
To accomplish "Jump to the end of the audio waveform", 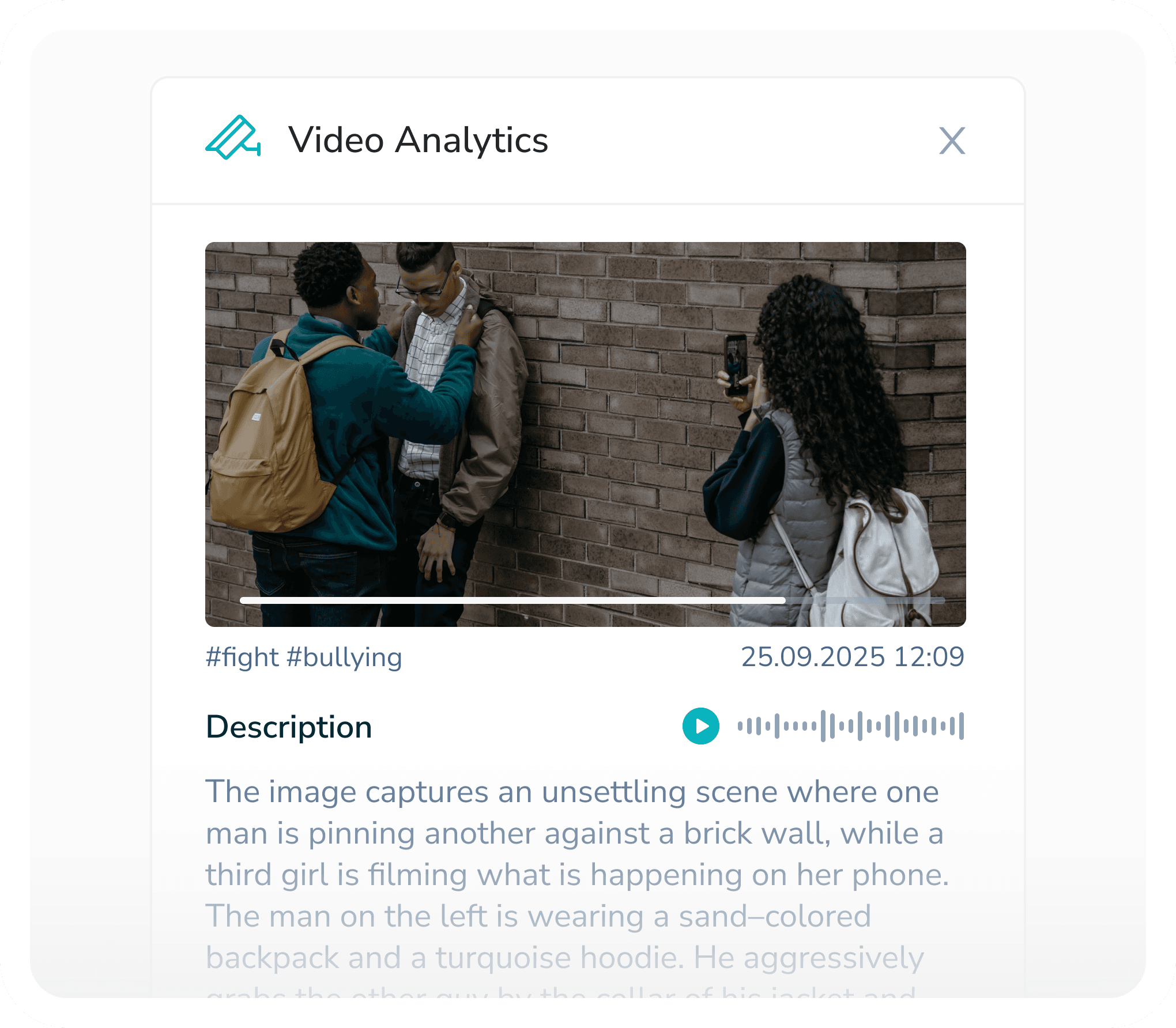I will pos(961,726).
